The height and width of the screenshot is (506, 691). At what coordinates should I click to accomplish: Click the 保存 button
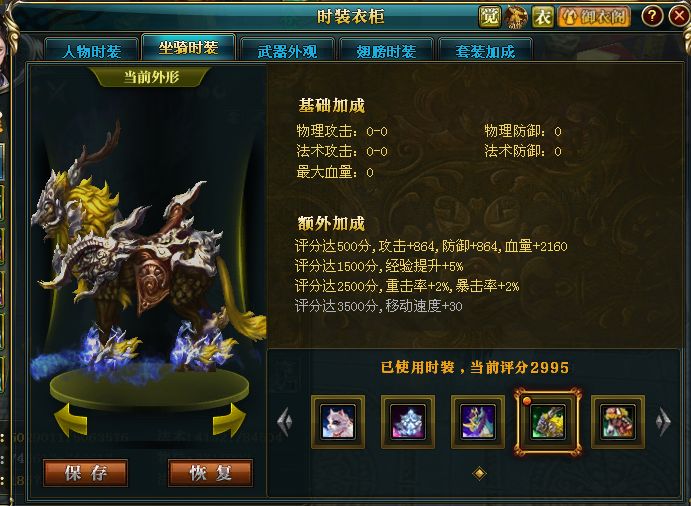click(x=85, y=473)
